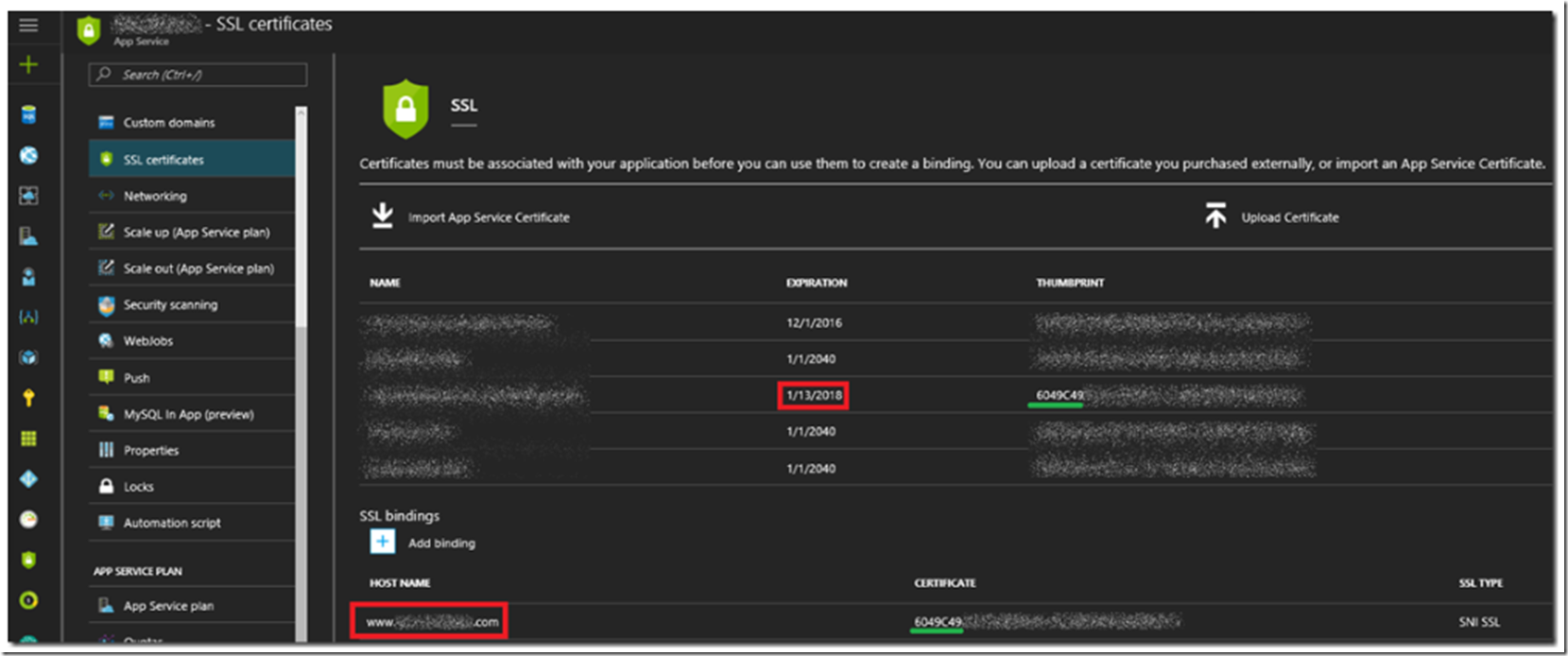Click the Upload Certificate arrow icon
Viewport: 1568px width, 656px height.
(1215, 216)
